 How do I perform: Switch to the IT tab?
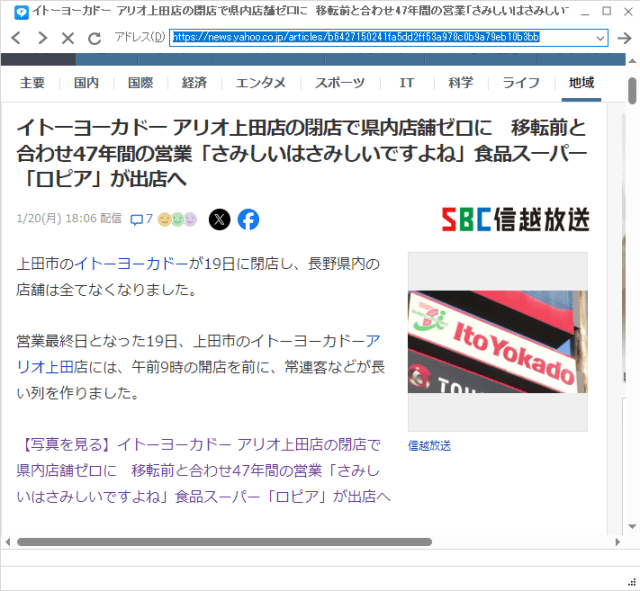pyautogui.click(x=407, y=83)
